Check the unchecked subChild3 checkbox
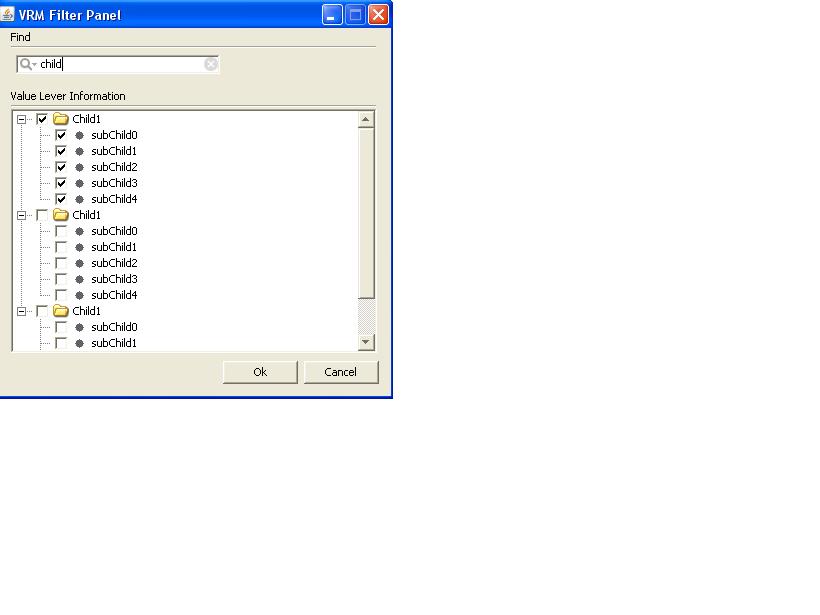The image size is (820, 615). 61,279
